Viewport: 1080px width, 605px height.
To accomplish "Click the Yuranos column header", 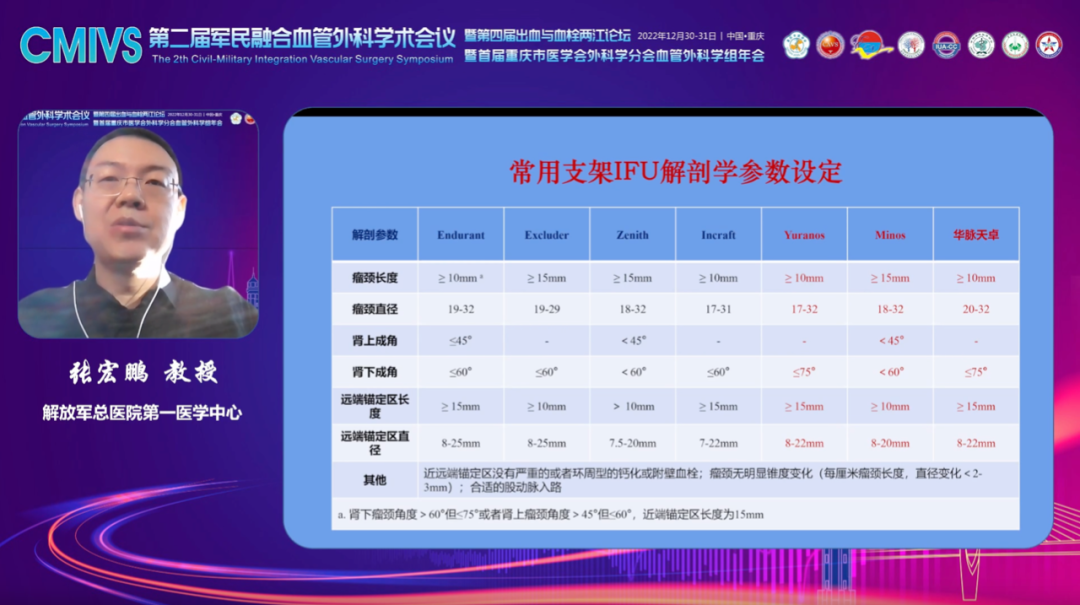I will [x=804, y=234].
